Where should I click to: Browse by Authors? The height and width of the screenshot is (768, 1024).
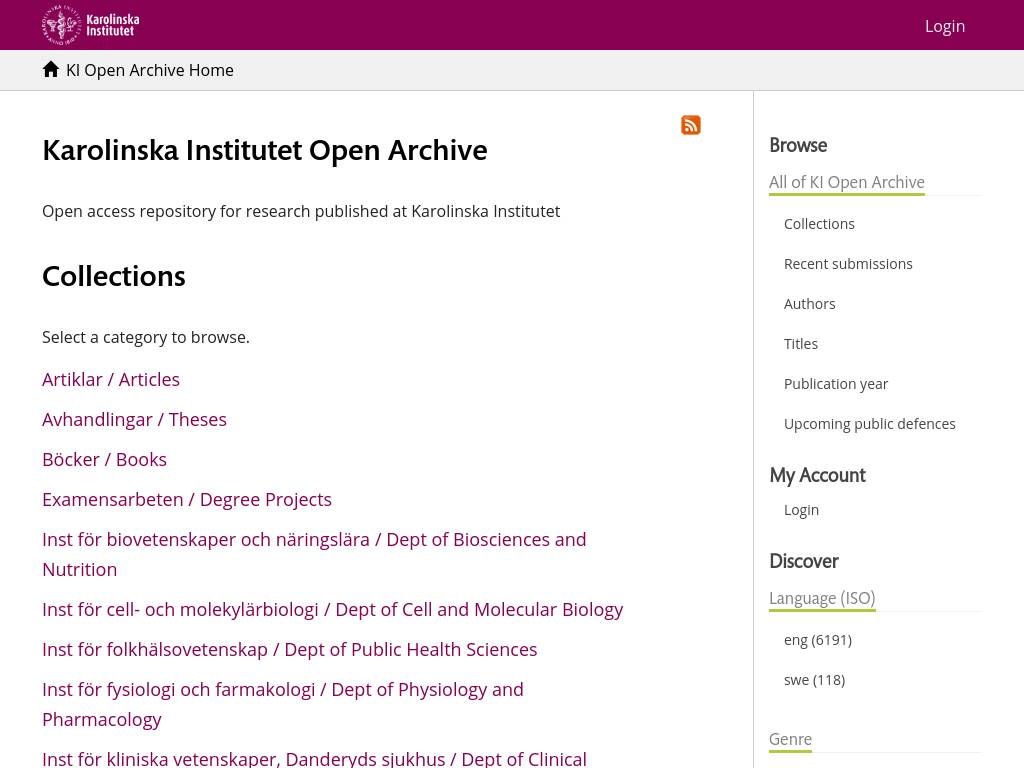(809, 304)
